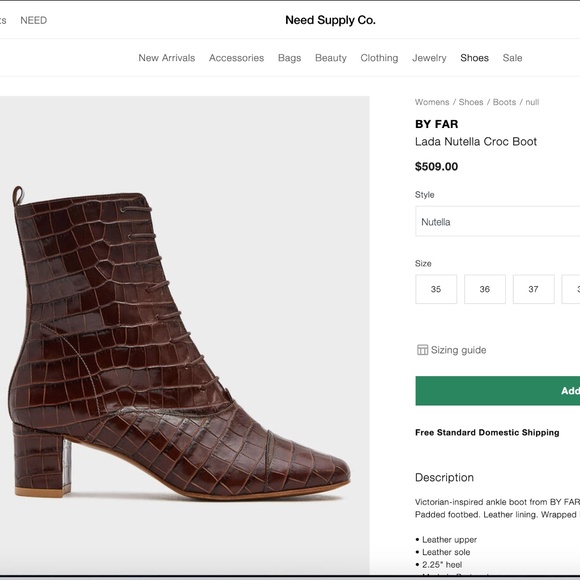
Task: Click the null breadcrumb
Action: [x=532, y=102]
